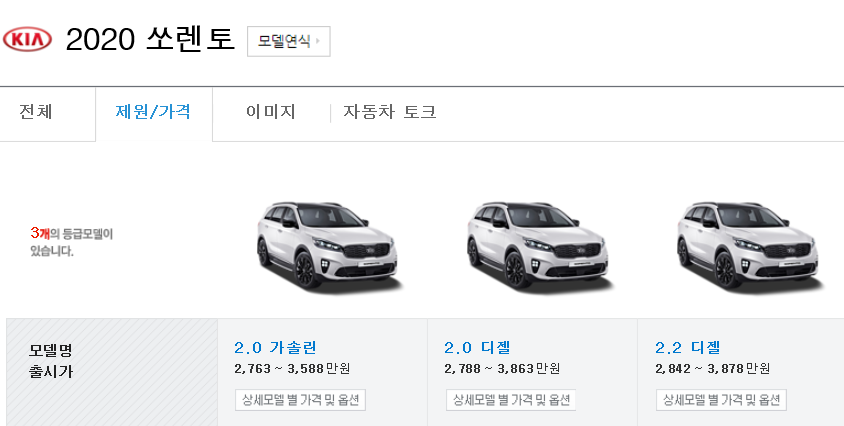View 상세모델 별 가격 및 옵션 for 2.2 디젤

coord(721,400)
